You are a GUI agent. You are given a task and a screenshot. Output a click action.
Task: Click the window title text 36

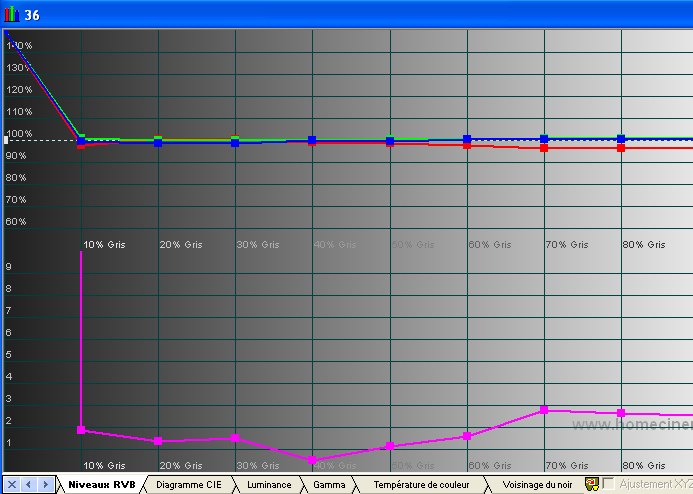coord(32,15)
